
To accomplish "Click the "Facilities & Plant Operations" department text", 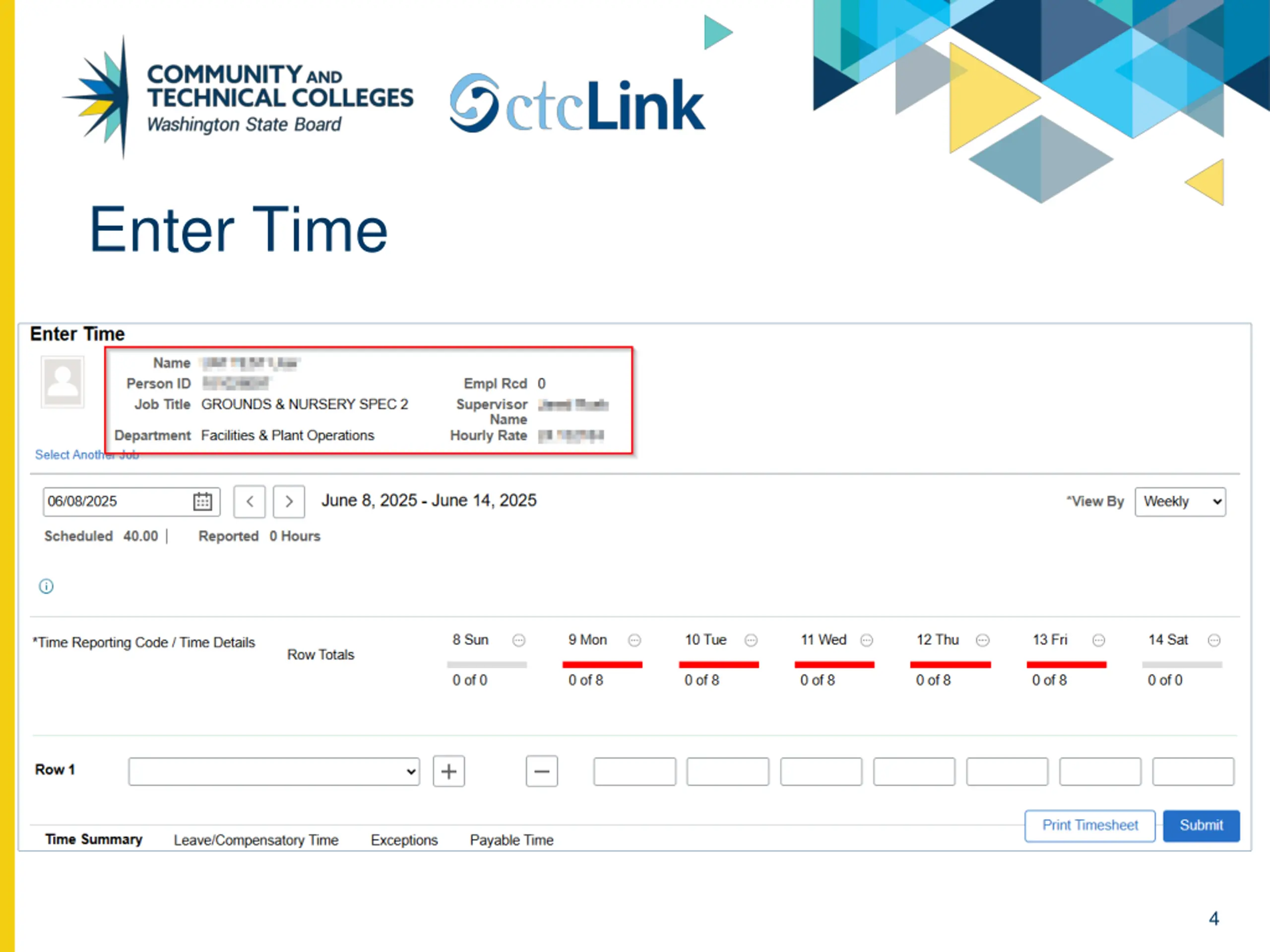I will 287,435.
